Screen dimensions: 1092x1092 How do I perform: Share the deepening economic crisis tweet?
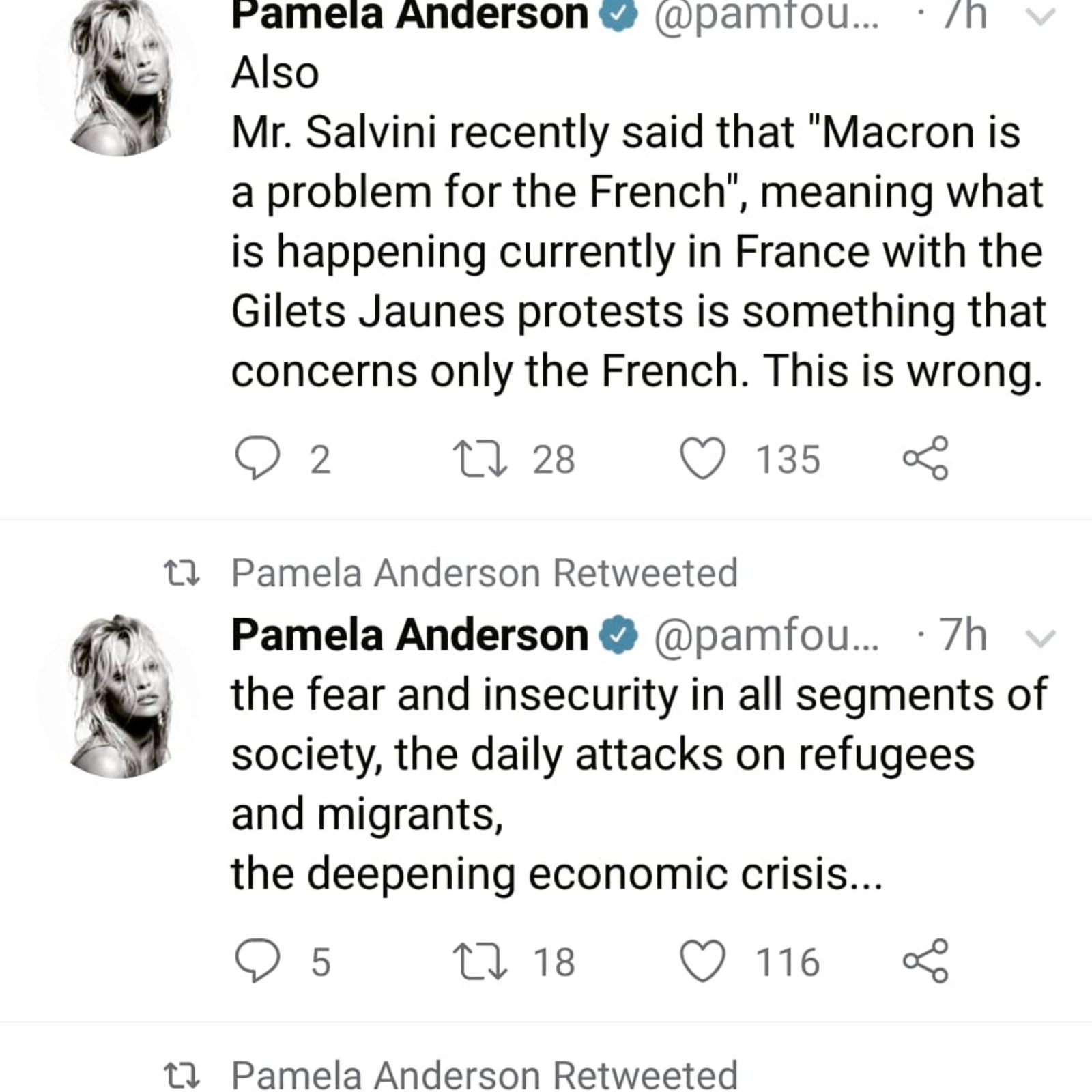(x=925, y=961)
